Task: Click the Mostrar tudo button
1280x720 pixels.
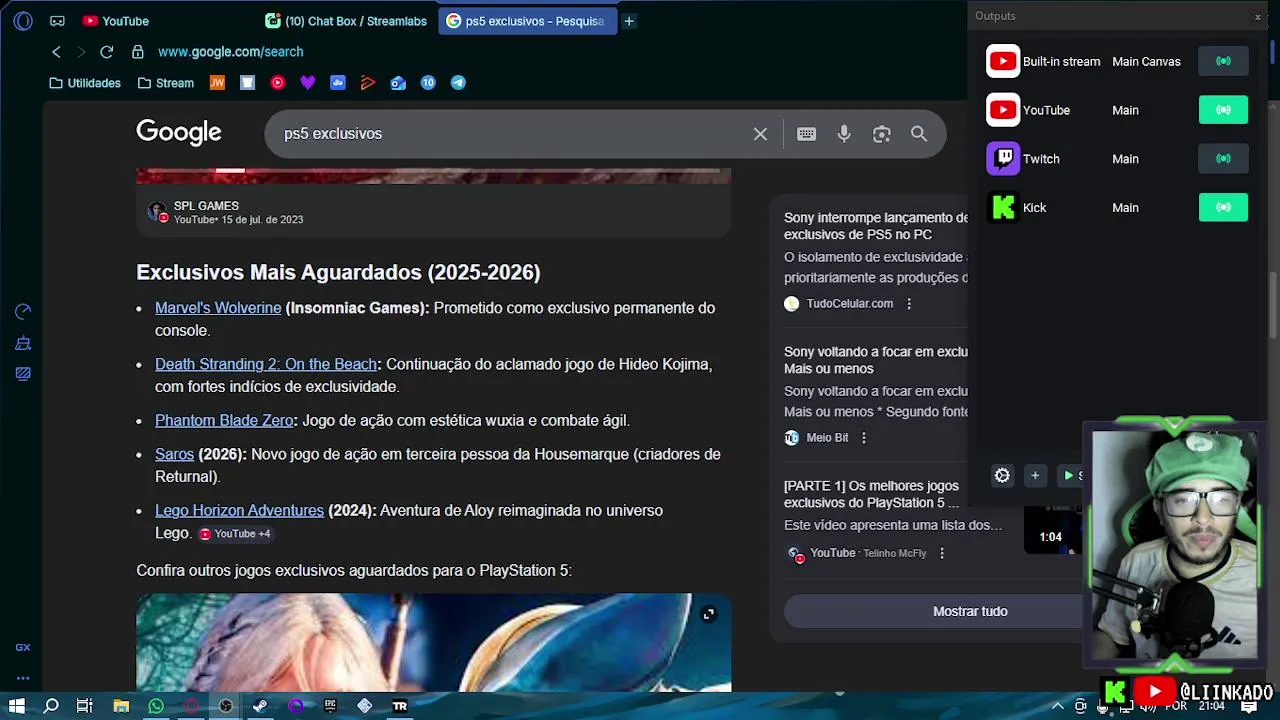Action: [970, 611]
